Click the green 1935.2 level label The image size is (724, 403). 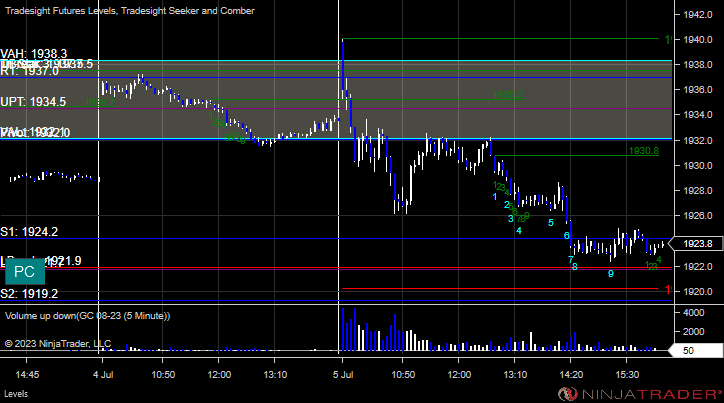[x=508, y=95]
